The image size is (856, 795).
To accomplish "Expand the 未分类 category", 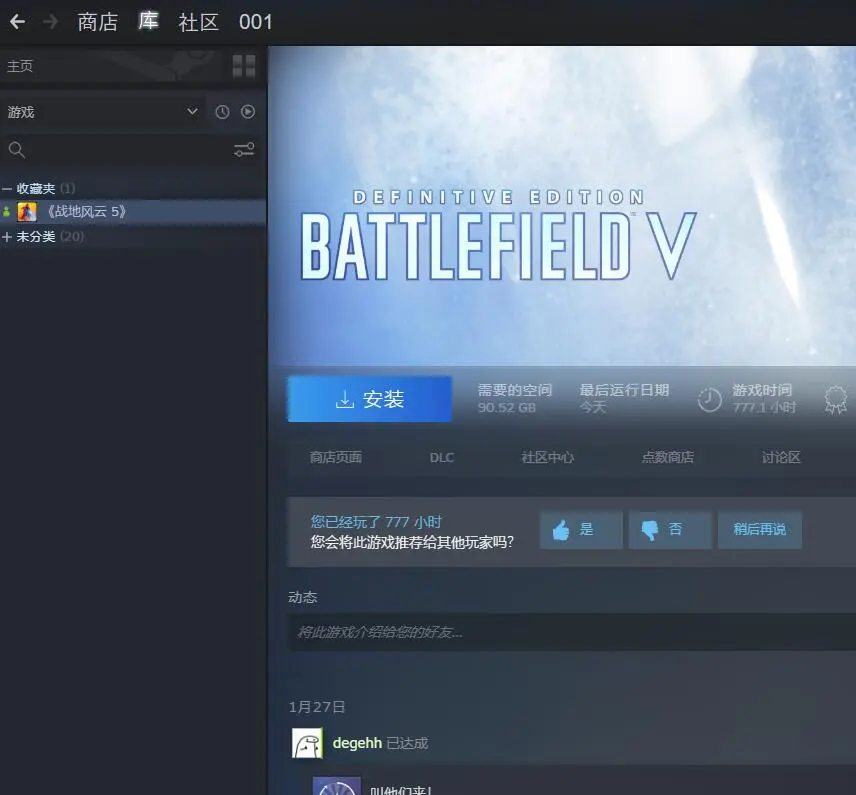I will [x=7, y=237].
